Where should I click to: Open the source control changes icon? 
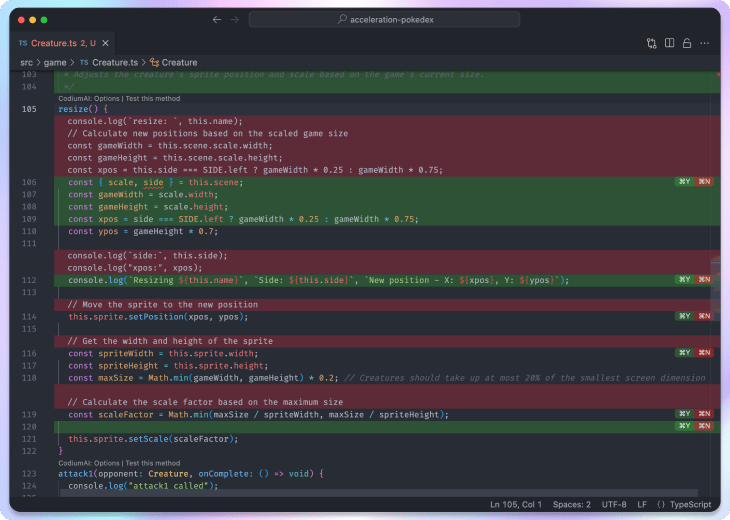pos(651,43)
